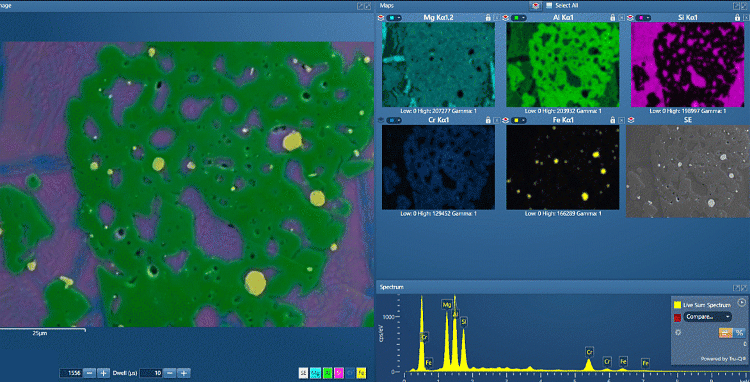Toggle the SE layer swatch below image
Screen dimensions: 750x382
point(303,373)
